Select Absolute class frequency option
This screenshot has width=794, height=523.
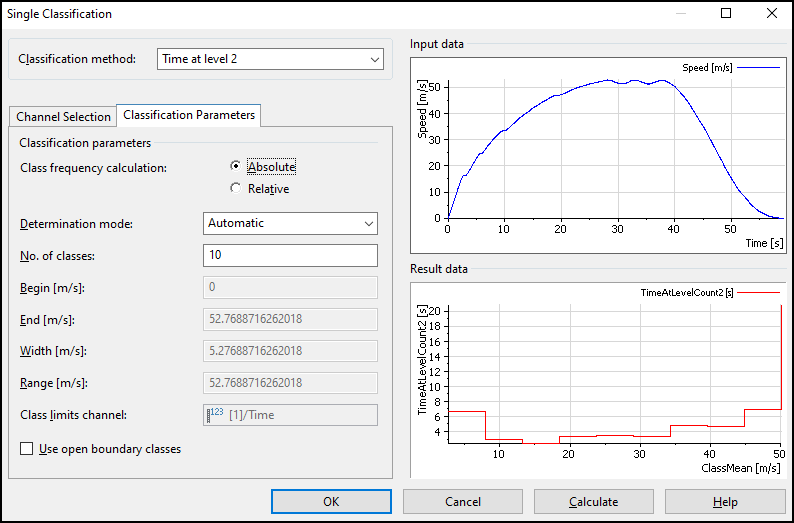pos(236,167)
